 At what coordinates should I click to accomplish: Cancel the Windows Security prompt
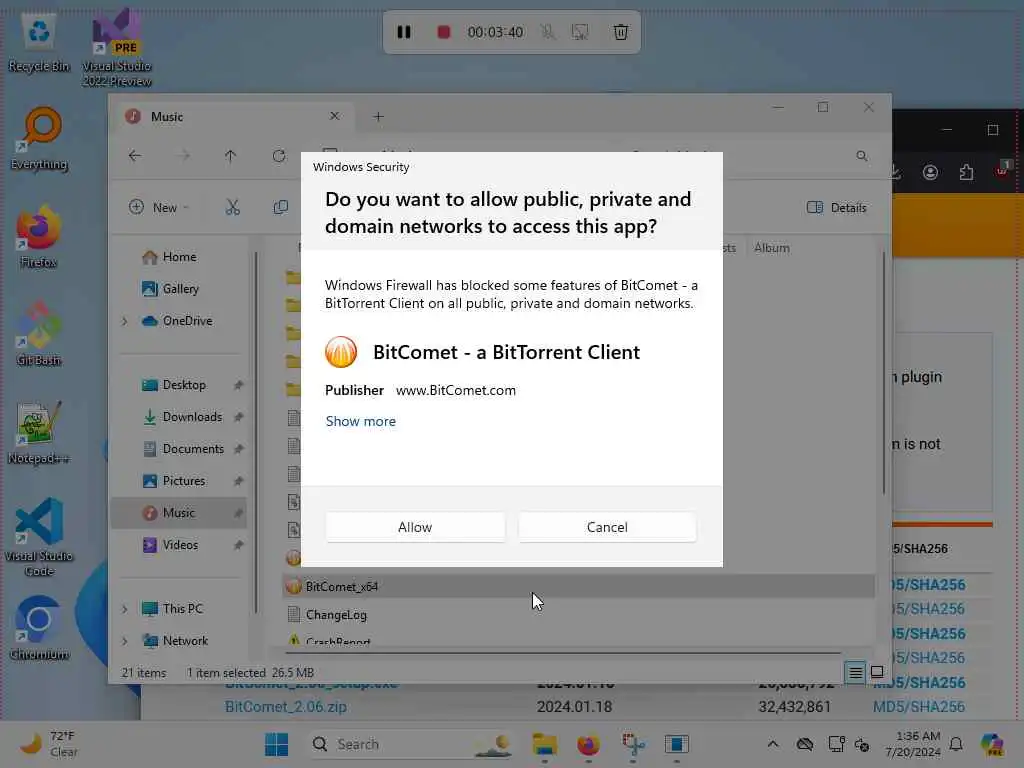[x=607, y=527]
